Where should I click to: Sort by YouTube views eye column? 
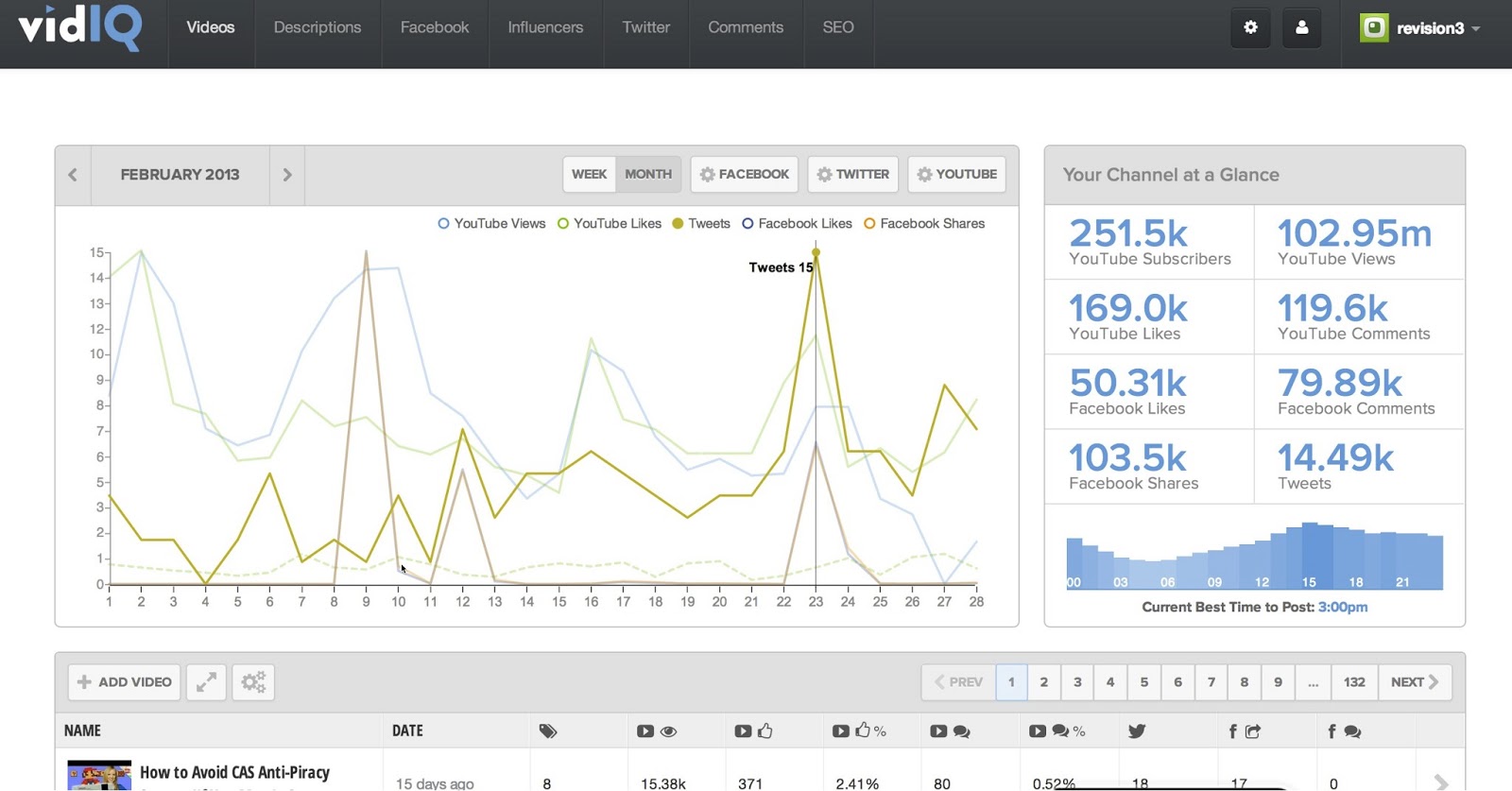tap(657, 731)
